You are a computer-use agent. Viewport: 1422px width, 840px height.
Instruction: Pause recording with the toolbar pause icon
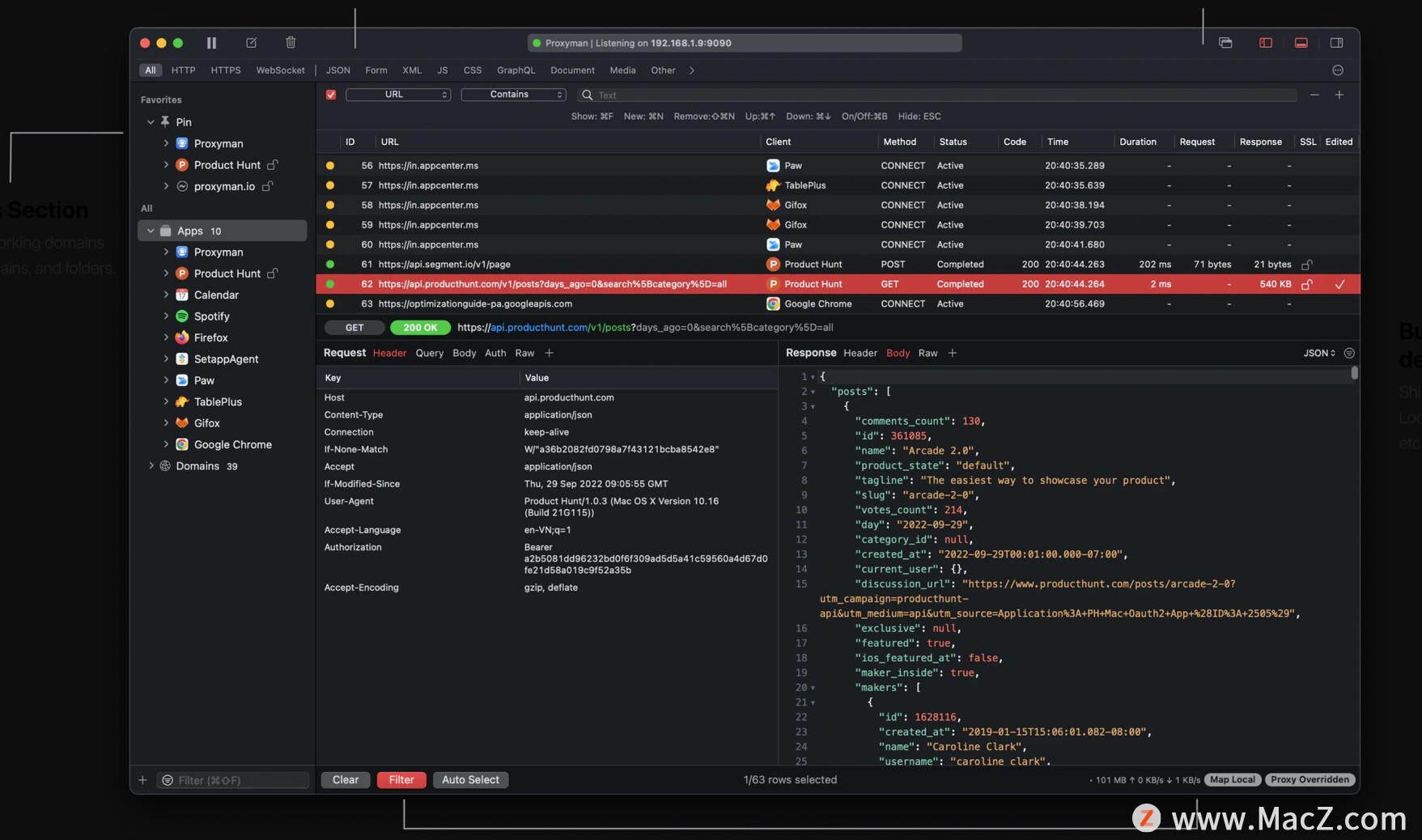click(x=211, y=43)
